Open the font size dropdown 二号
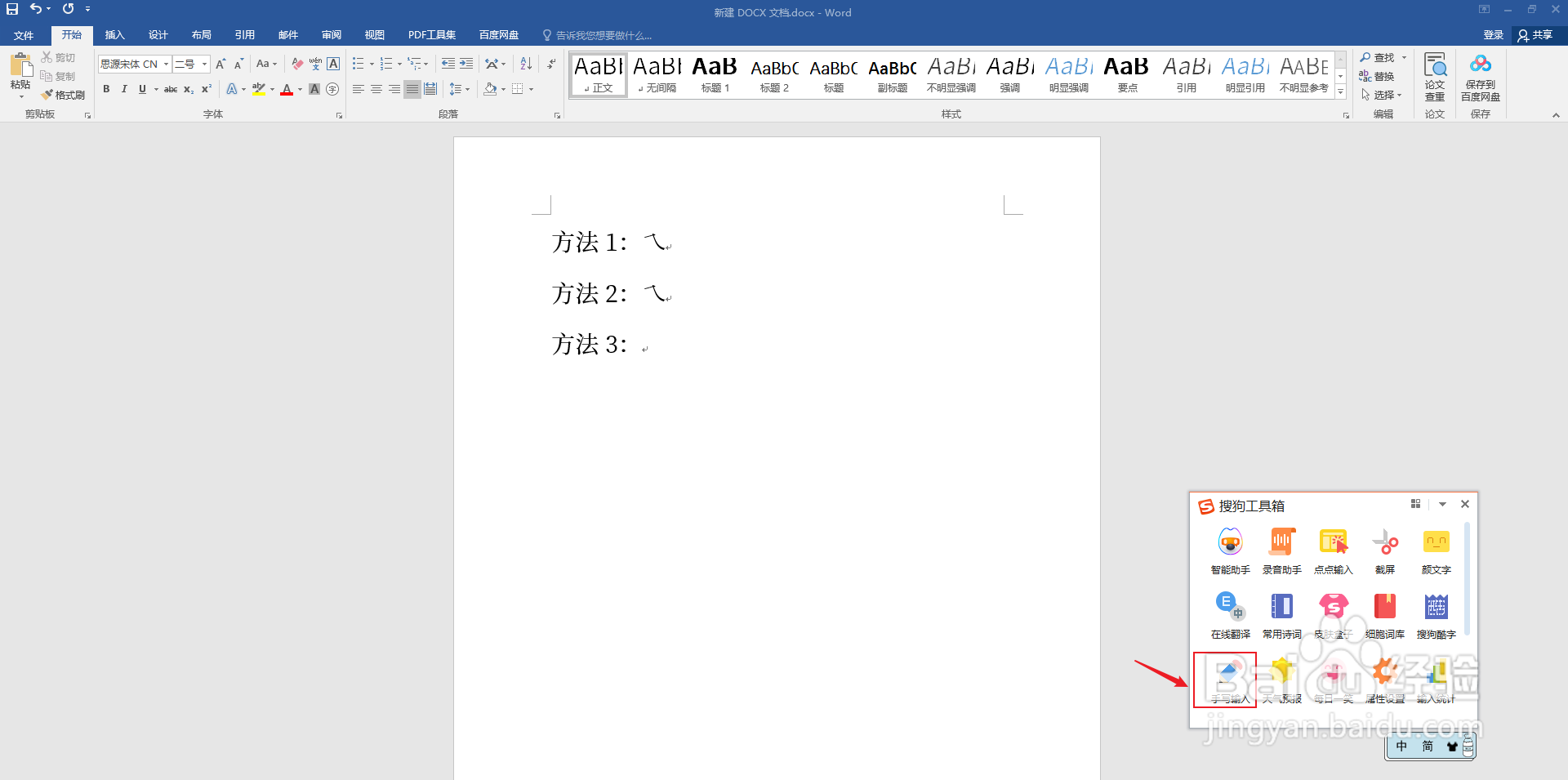The height and width of the screenshot is (780, 1568). point(204,64)
